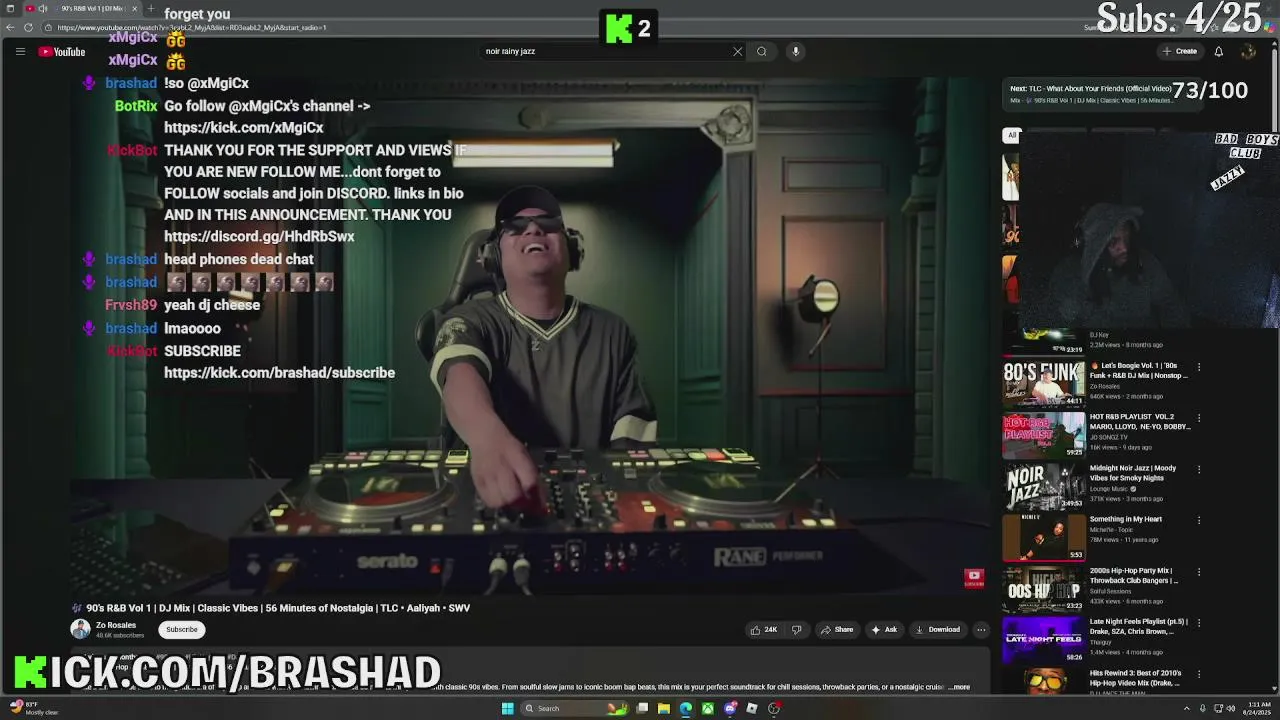
Task: Open options for 2000s Hip-Hop Party Mix
Action: (x=1199, y=571)
